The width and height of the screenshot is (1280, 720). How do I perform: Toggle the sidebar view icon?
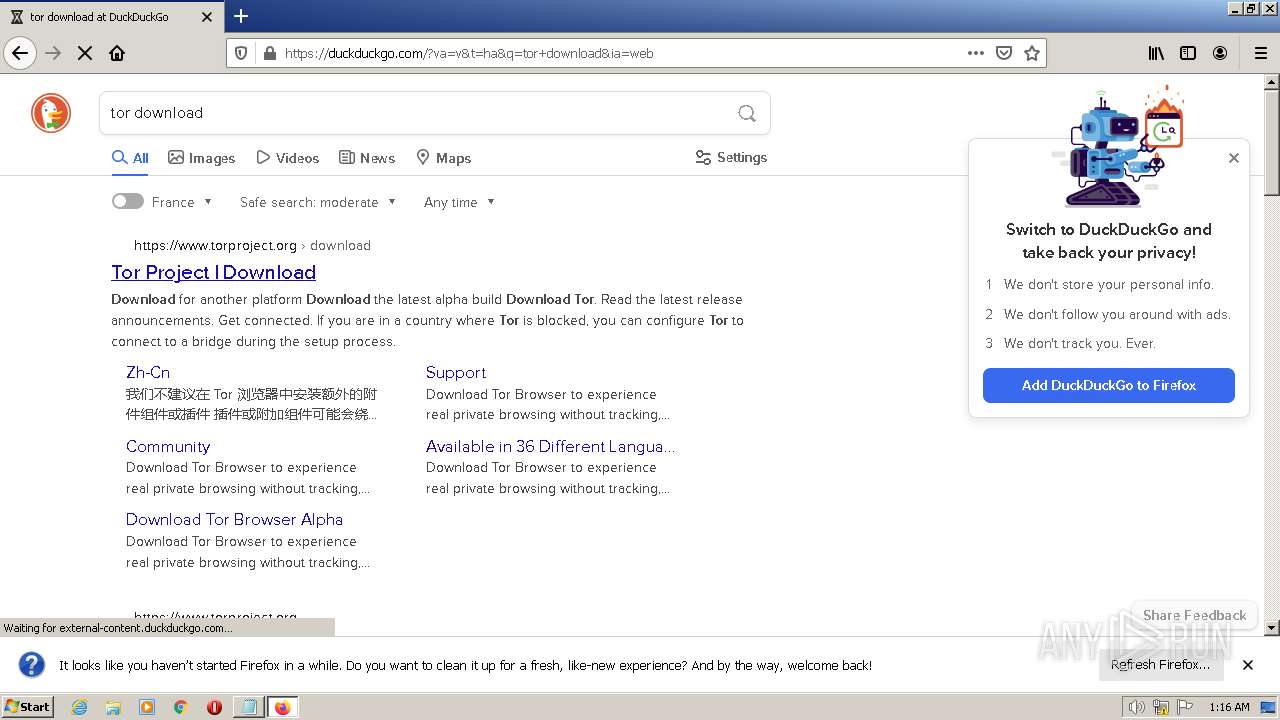1188,53
